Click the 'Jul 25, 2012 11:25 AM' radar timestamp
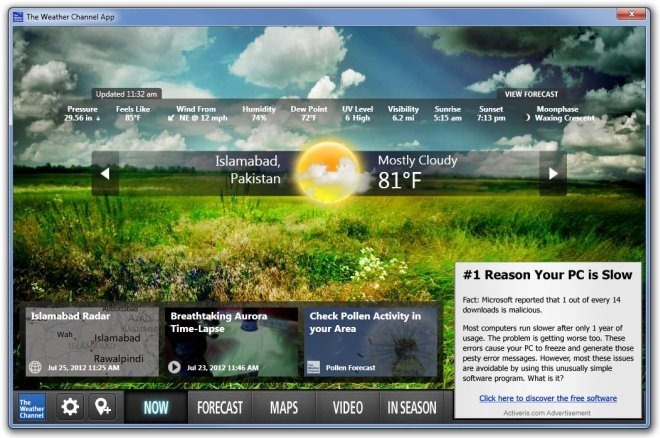The height and width of the screenshot is (438, 660). pos(83,368)
